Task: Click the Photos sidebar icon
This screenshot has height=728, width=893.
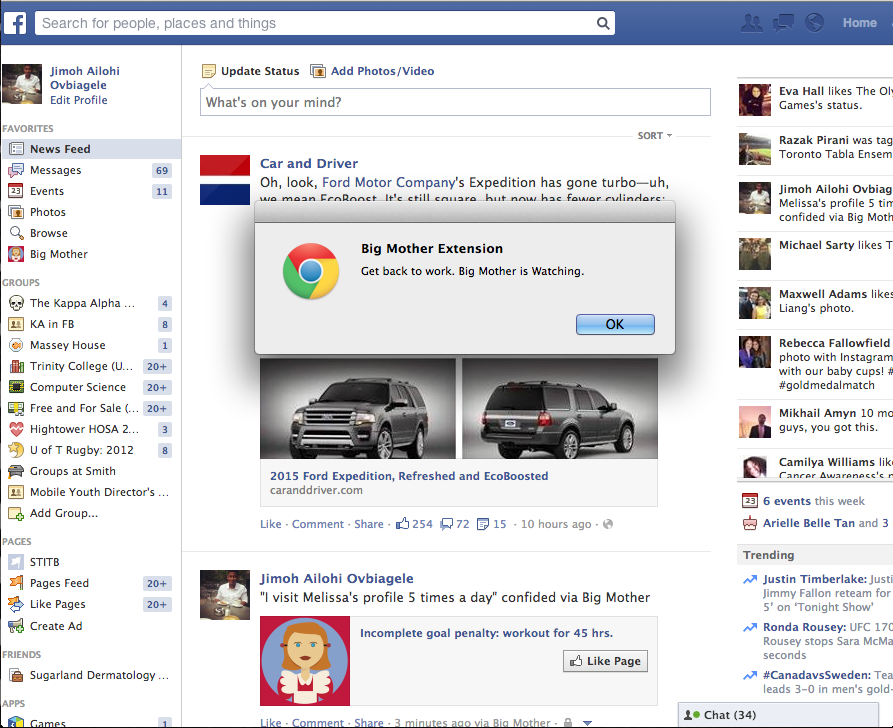Action: (x=16, y=212)
